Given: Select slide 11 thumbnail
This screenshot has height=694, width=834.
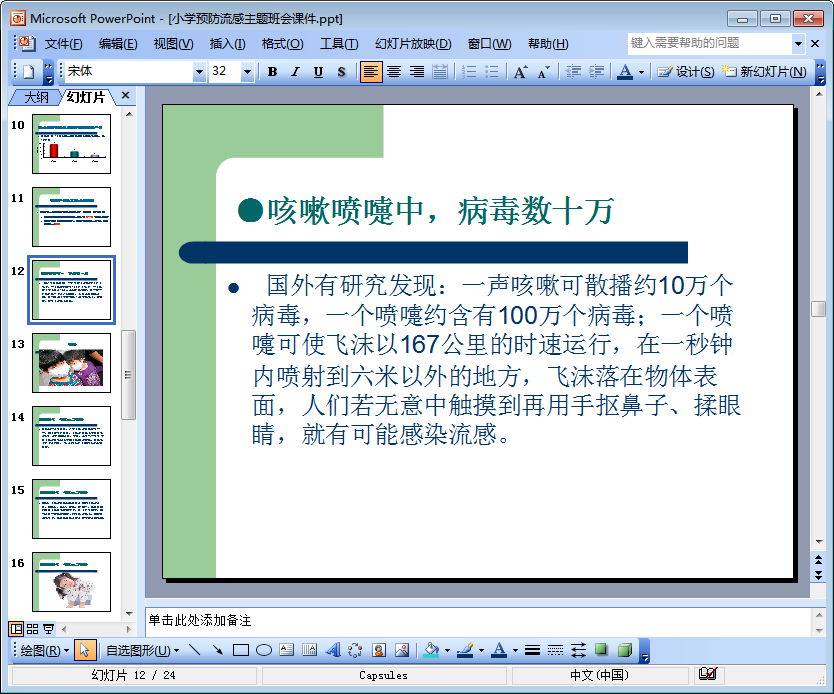Looking at the screenshot, I should click(72, 216).
